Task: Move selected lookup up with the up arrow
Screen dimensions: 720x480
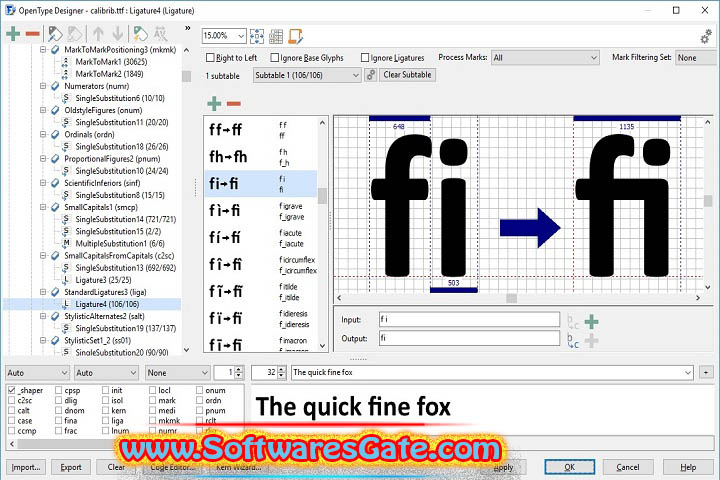Action: pyautogui.click(x=98, y=34)
